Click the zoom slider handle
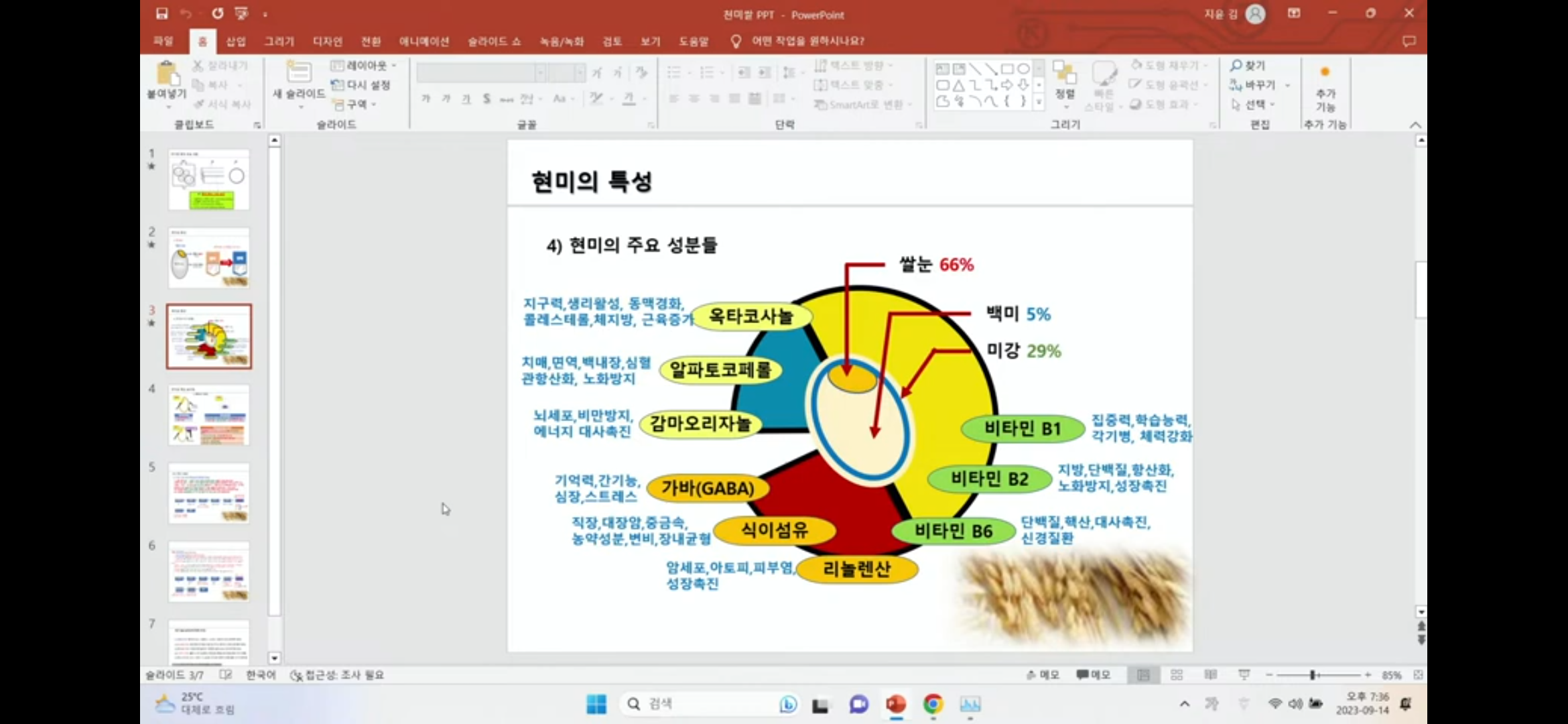 click(1312, 675)
